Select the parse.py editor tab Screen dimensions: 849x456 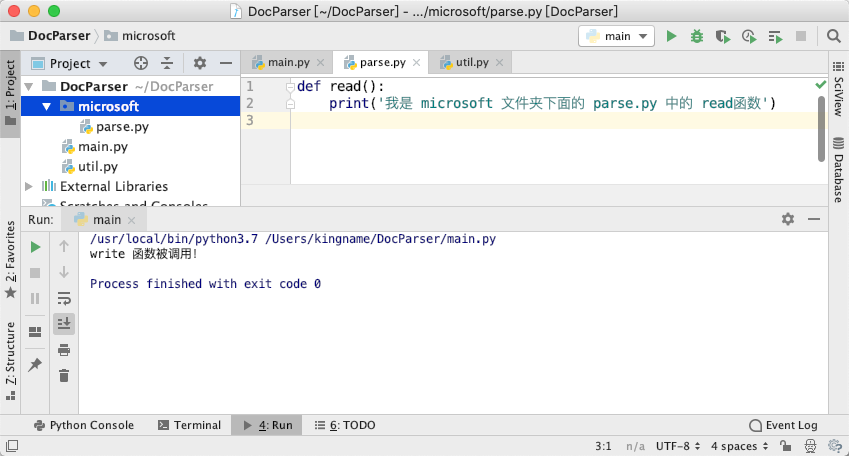coord(382,62)
